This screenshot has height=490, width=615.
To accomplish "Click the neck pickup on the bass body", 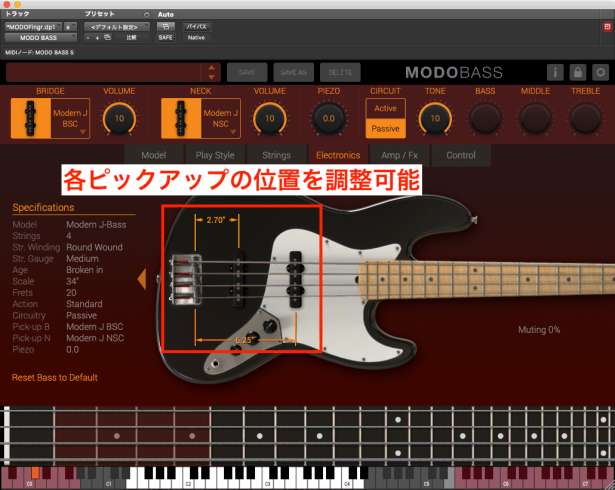I will pos(295,279).
